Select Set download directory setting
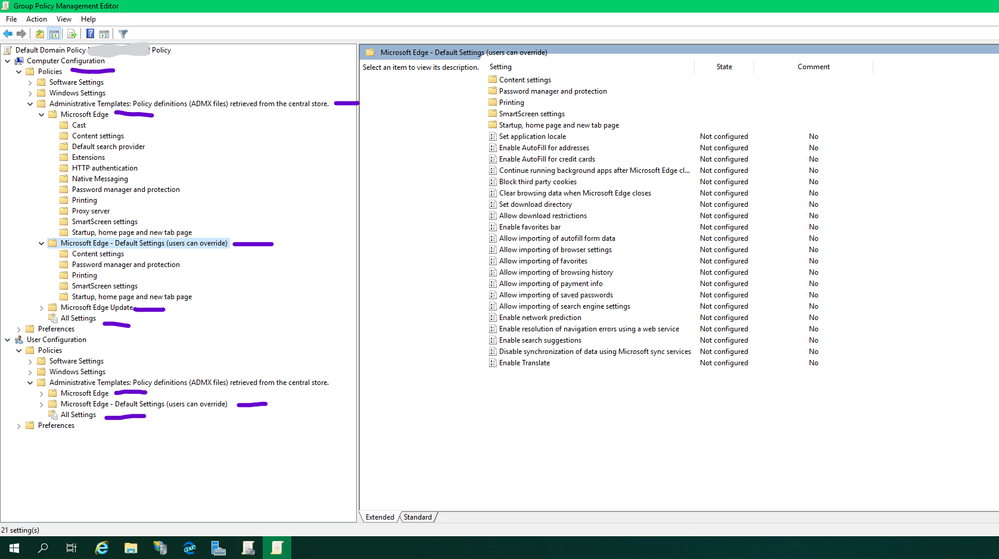The width and height of the screenshot is (999, 559). pos(535,205)
